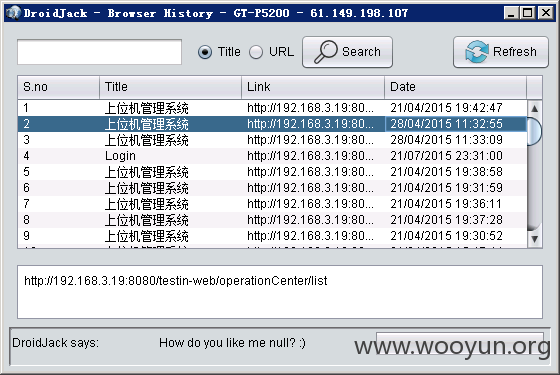Click the link cell in row 5
Viewport: 560px width, 375px height.
(313, 172)
